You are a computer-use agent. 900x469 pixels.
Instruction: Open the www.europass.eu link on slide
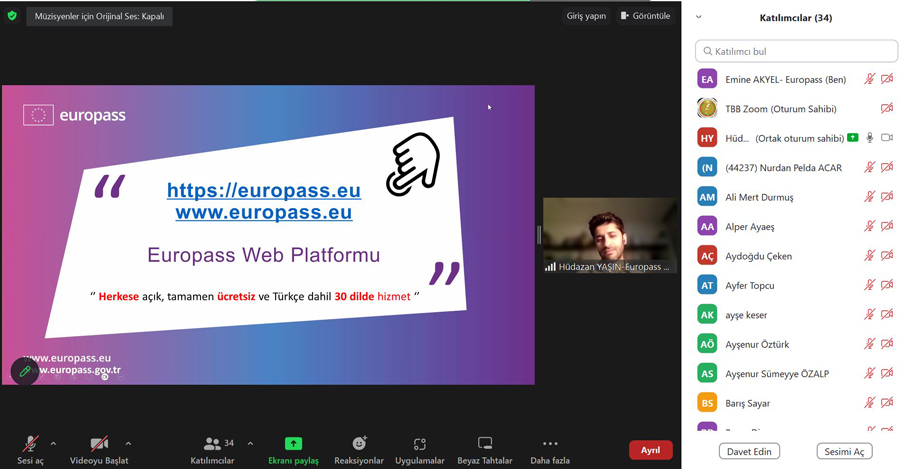point(264,212)
